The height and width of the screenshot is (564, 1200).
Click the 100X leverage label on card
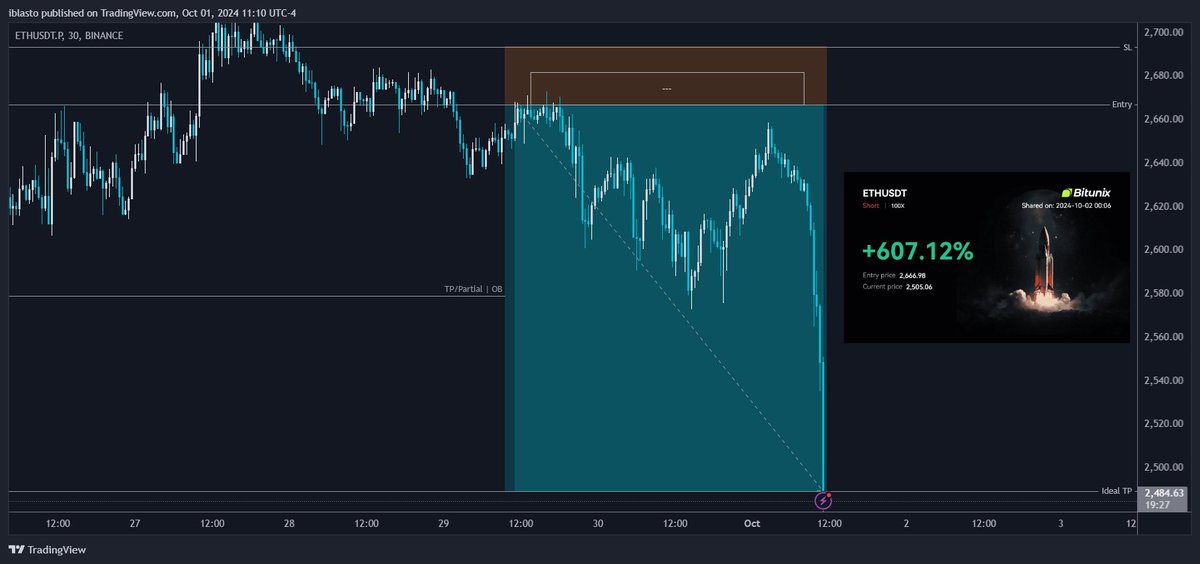pos(897,205)
